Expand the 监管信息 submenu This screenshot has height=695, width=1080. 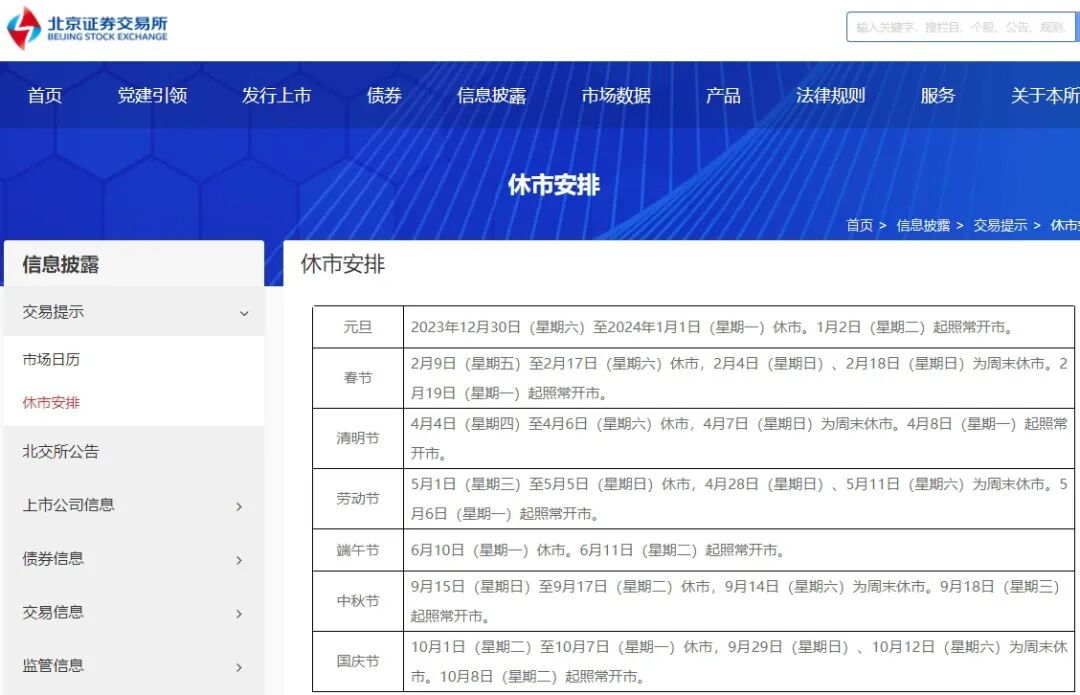click(x=135, y=665)
